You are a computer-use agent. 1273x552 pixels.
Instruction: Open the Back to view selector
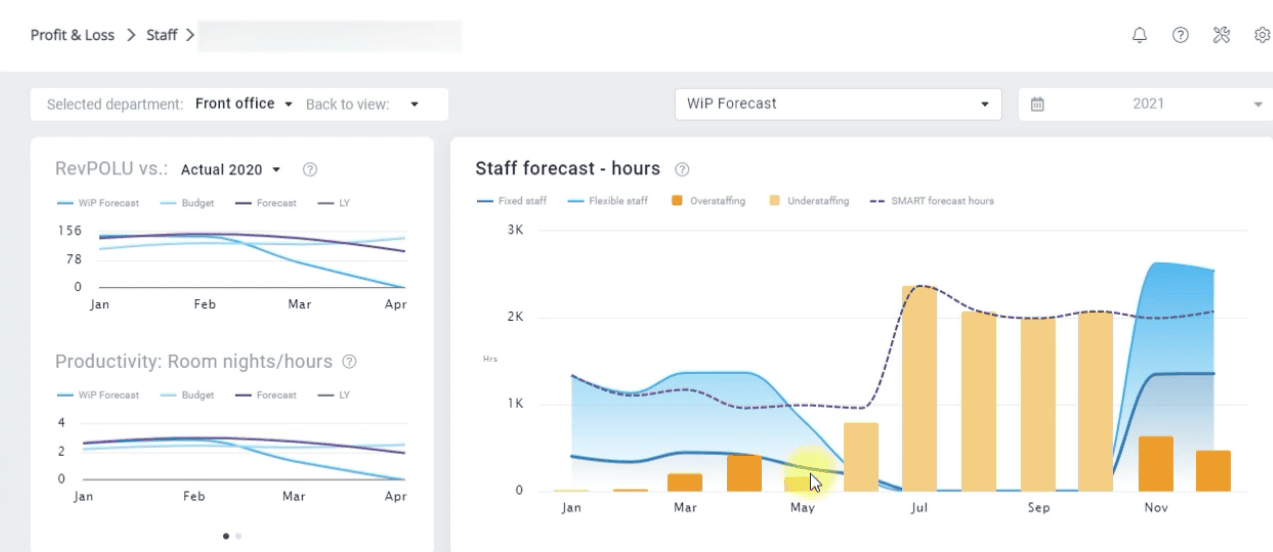click(x=363, y=104)
